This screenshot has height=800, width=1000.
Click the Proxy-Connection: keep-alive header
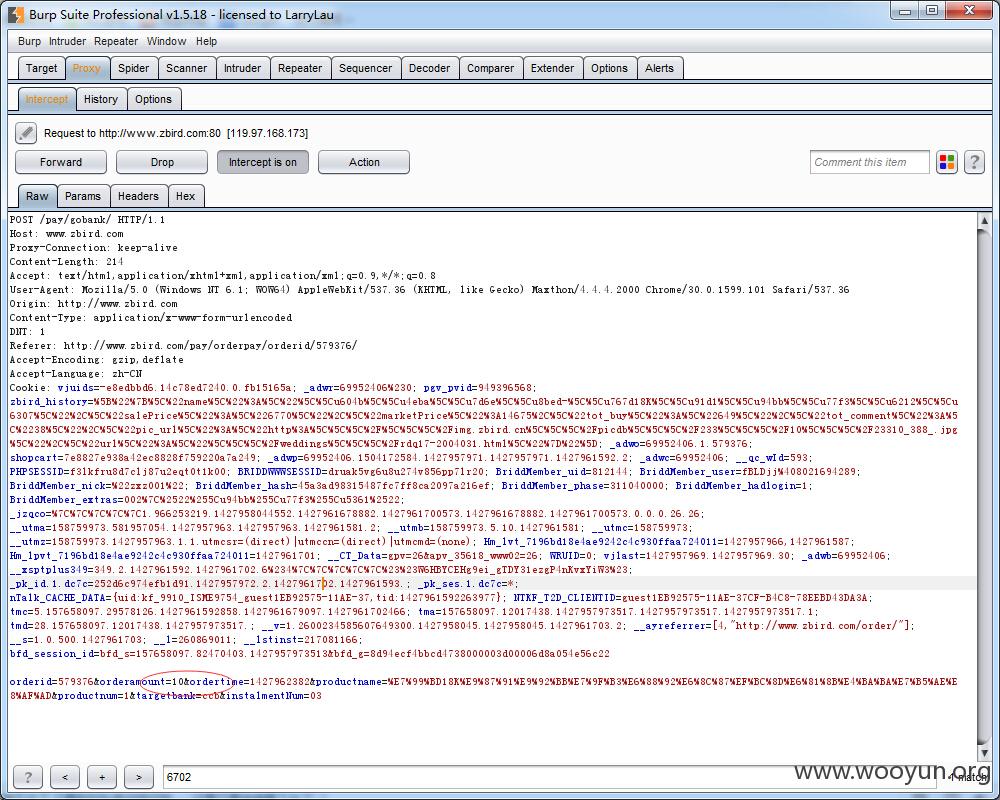pyautogui.click(x=94, y=248)
